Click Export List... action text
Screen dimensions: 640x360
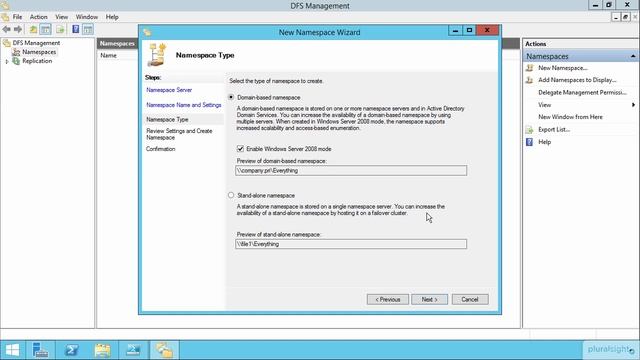[554, 129]
